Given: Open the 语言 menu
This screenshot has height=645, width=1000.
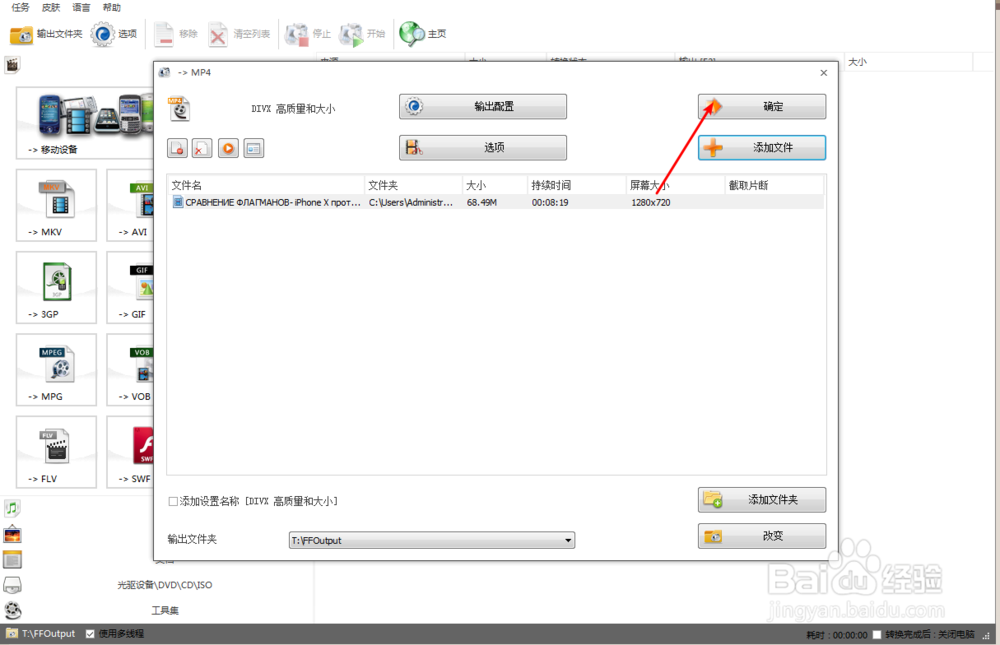Looking at the screenshot, I should pos(81,7).
